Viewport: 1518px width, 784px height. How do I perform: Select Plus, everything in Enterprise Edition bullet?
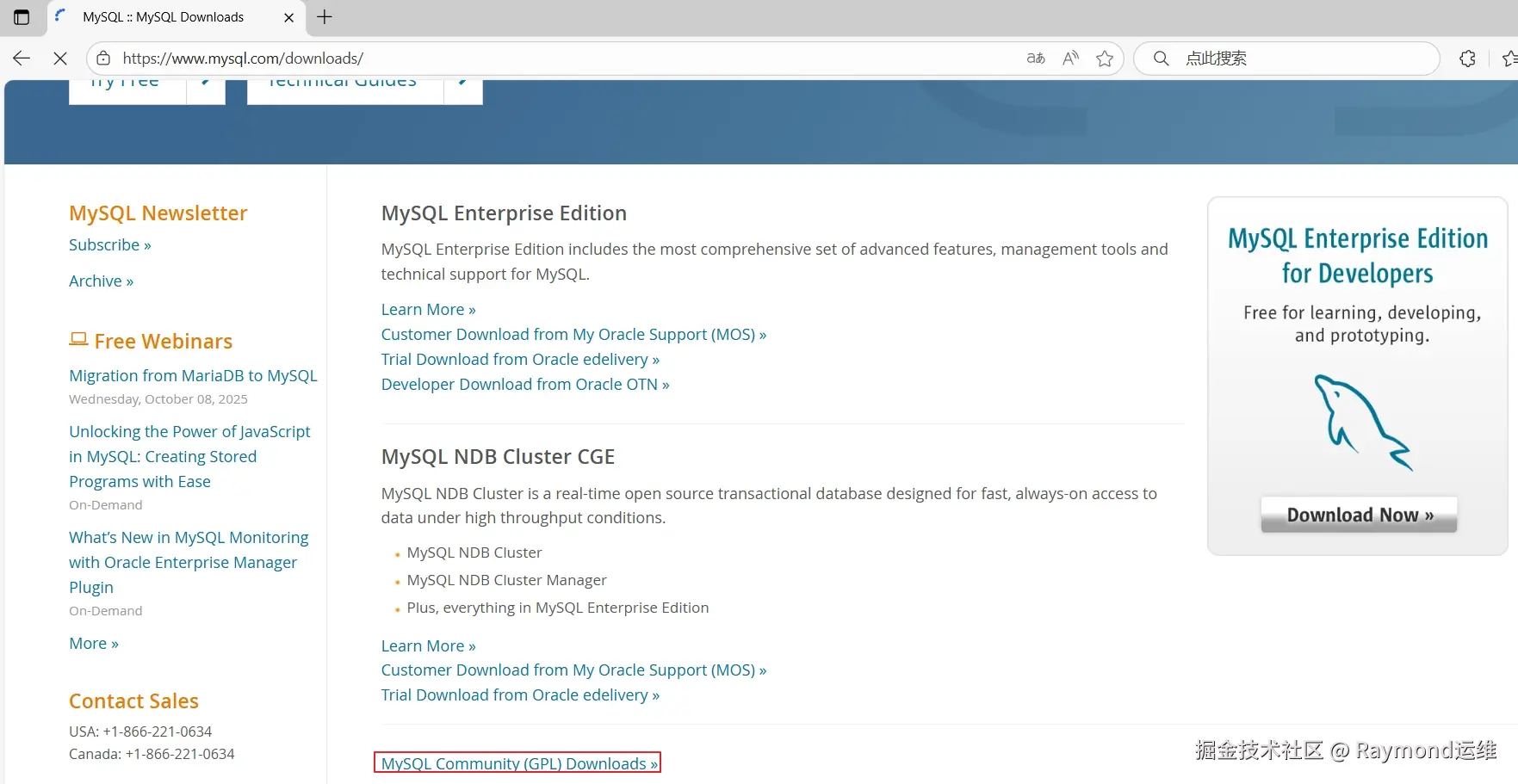pyautogui.click(x=558, y=608)
